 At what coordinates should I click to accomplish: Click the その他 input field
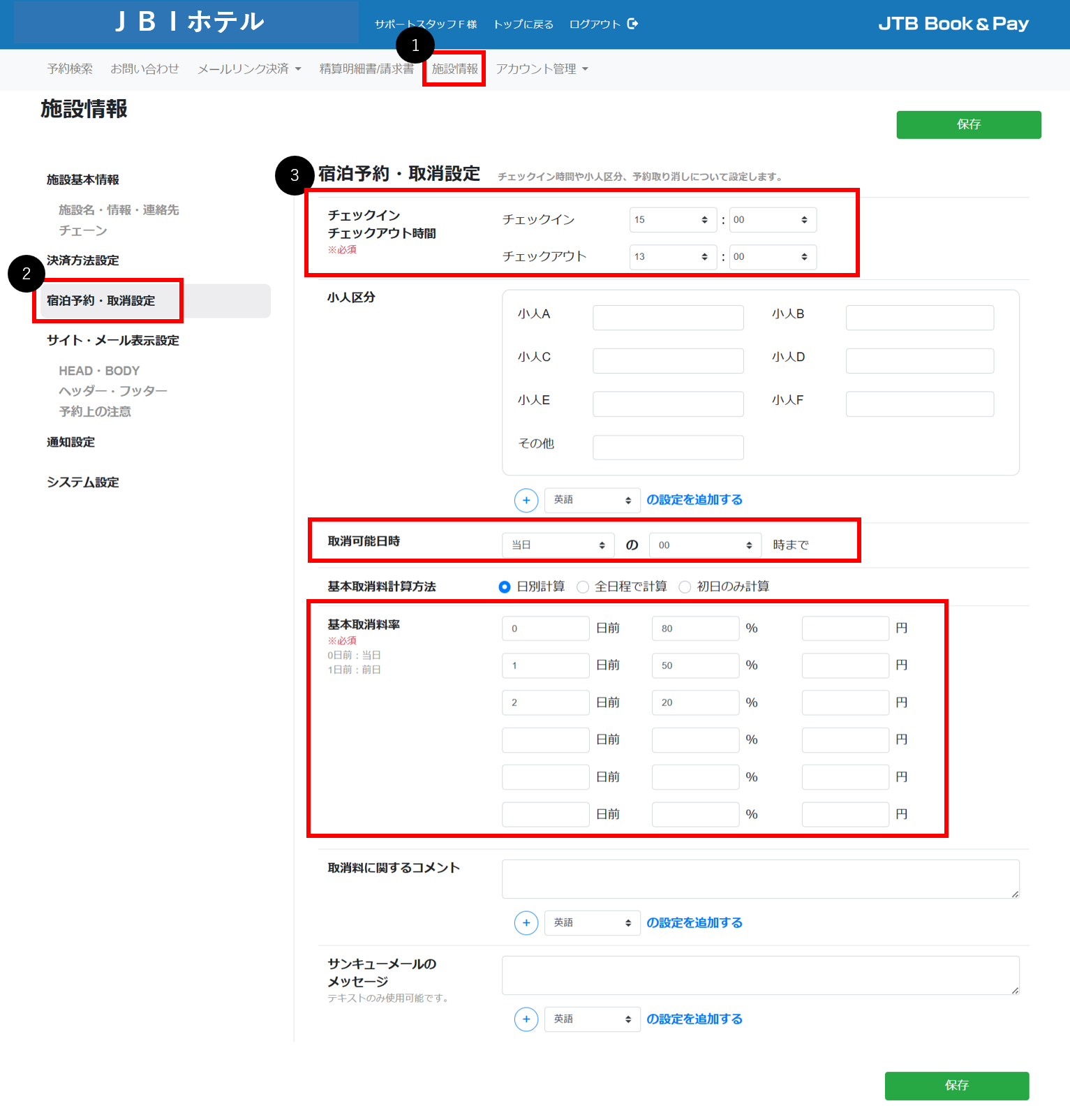pos(669,448)
